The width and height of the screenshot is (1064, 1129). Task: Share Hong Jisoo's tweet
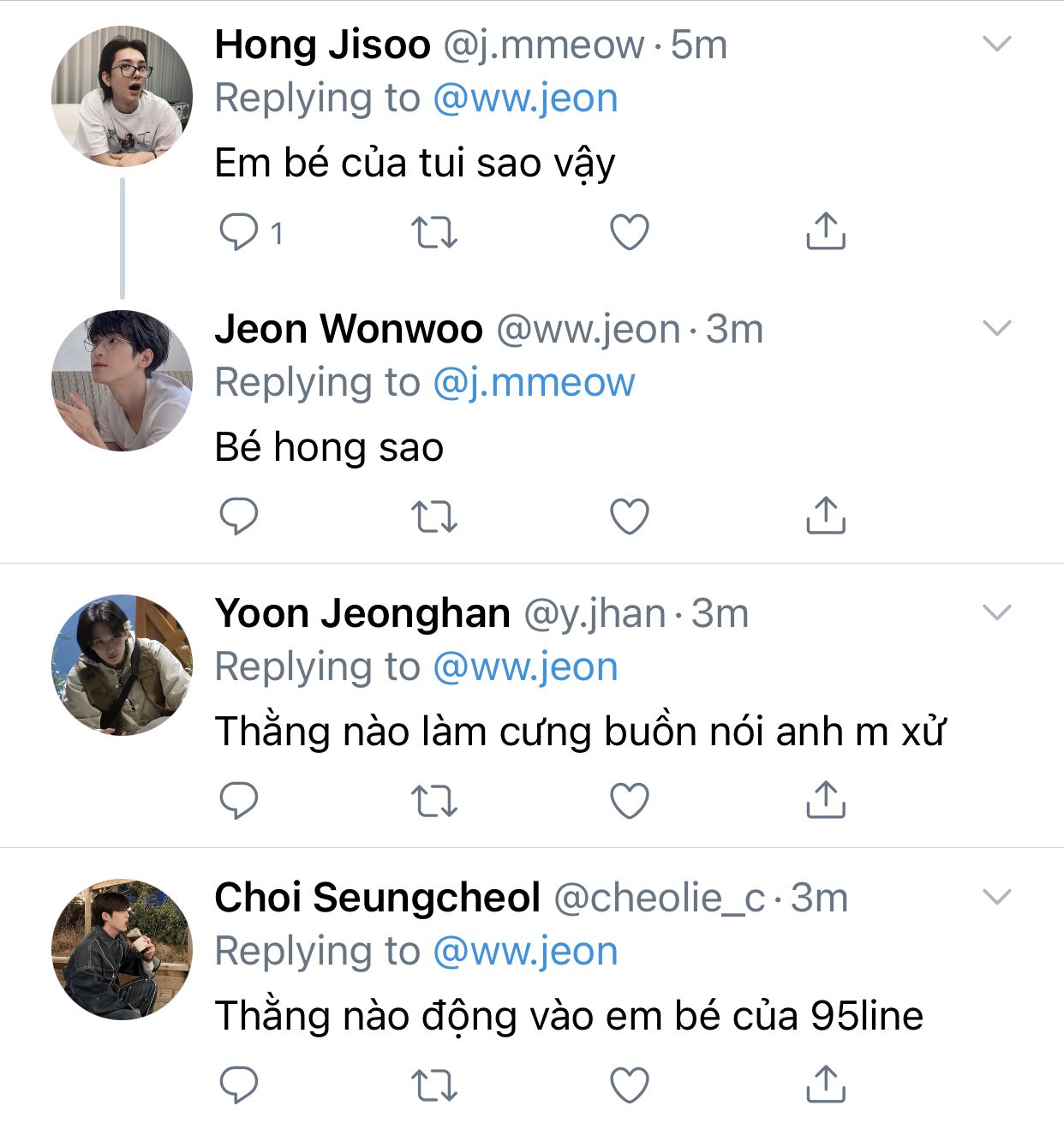click(x=825, y=231)
